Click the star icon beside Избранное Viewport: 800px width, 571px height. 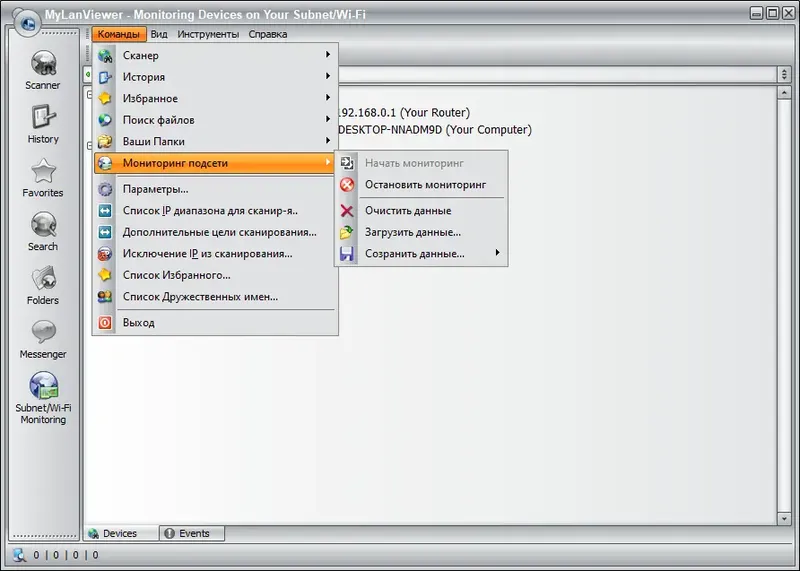tap(105, 98)
